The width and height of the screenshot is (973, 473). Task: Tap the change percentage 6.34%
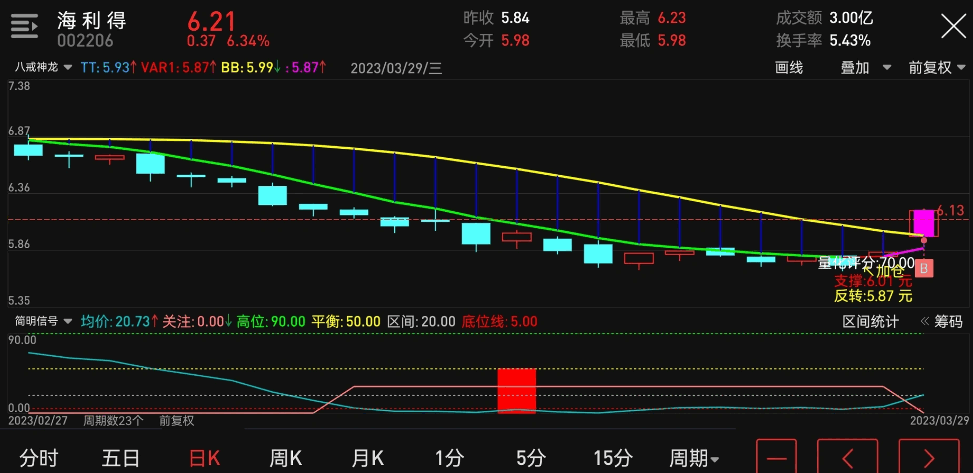click(248, 42)
